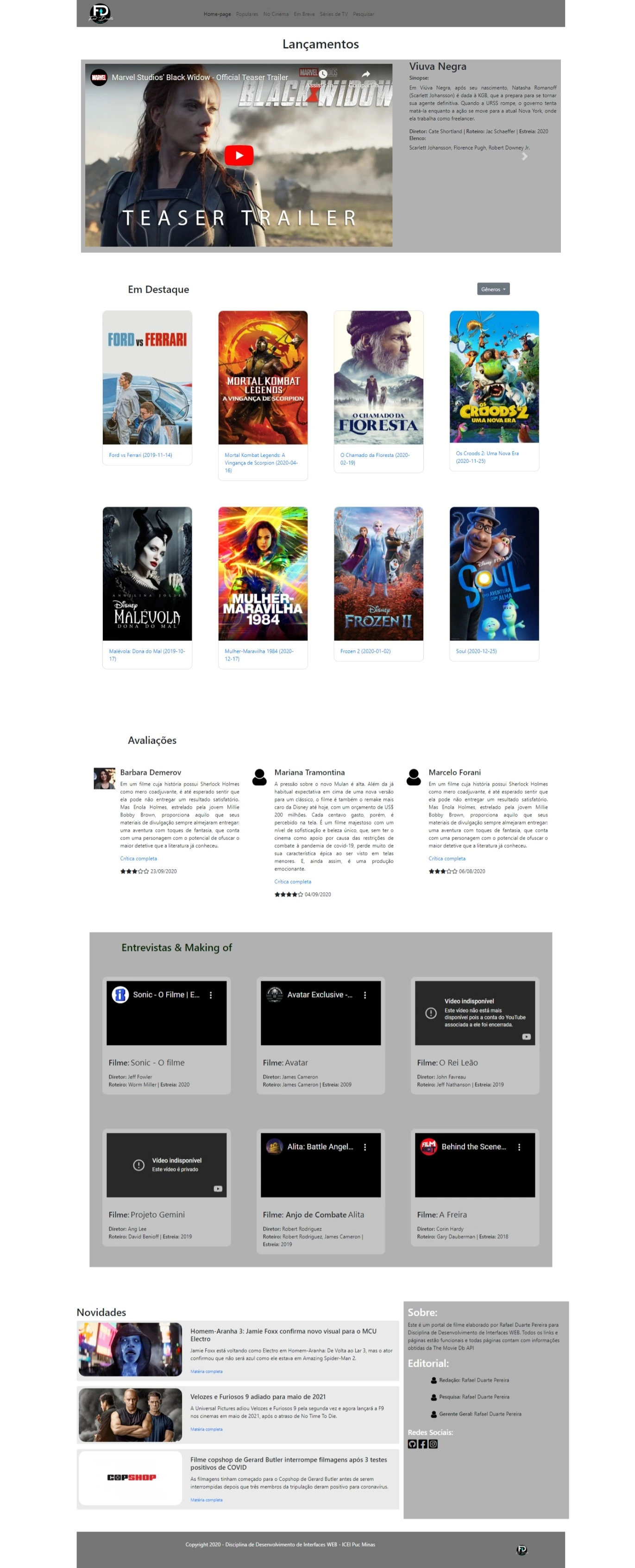Click the Sonic - O Filme video title
The width and height of the screenshot is (635, 1568).
(x=166, y=995)
